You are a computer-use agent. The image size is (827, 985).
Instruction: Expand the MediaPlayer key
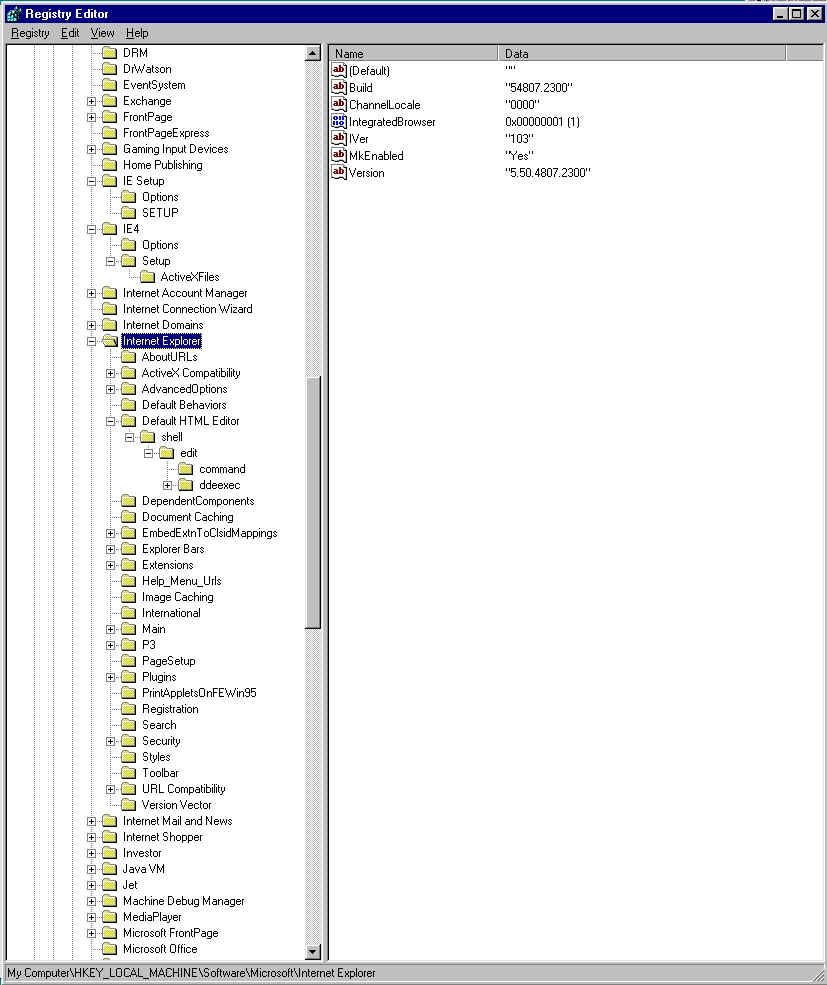[x=92, y=917]
